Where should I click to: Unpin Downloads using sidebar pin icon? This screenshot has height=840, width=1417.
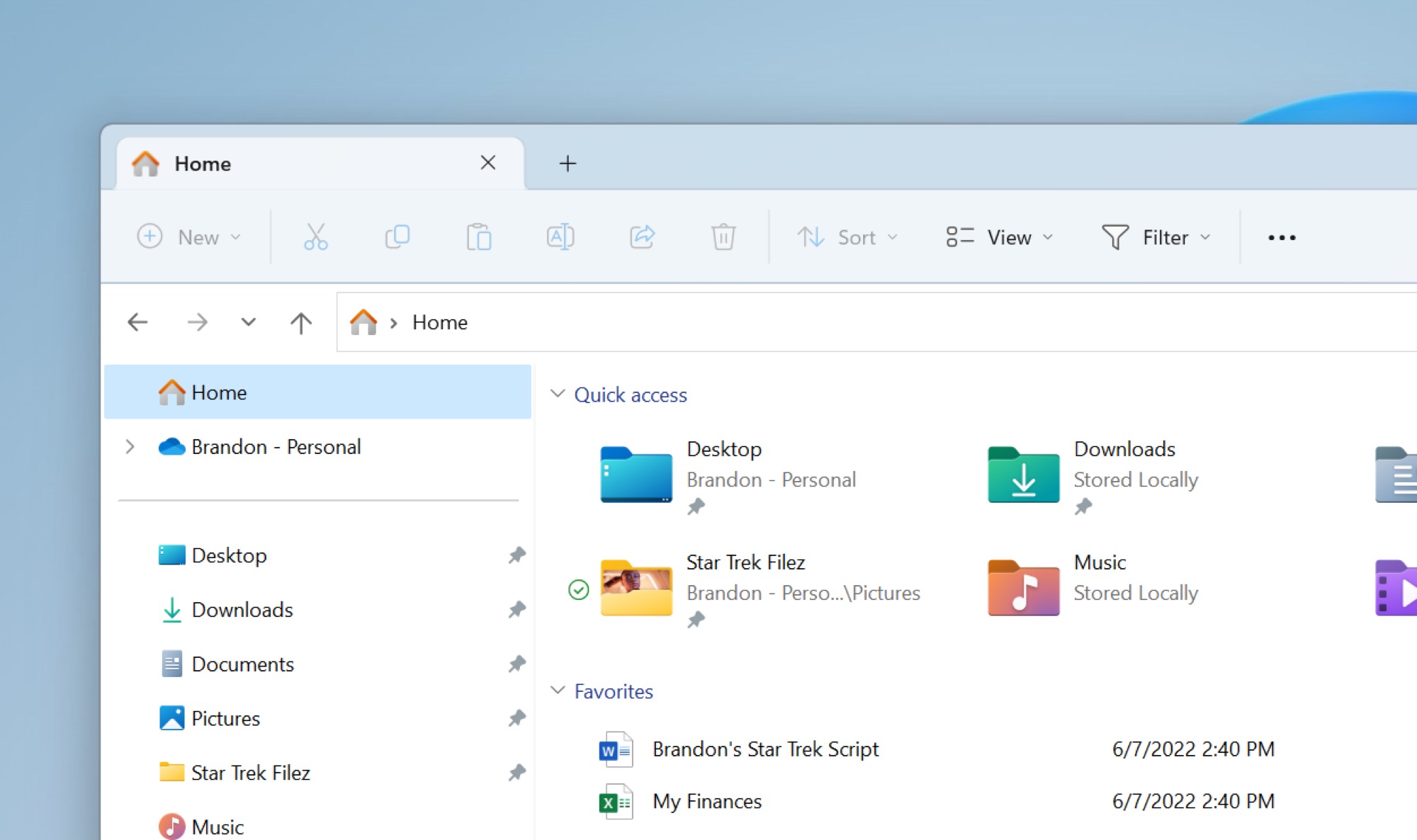tap(516, 609)
